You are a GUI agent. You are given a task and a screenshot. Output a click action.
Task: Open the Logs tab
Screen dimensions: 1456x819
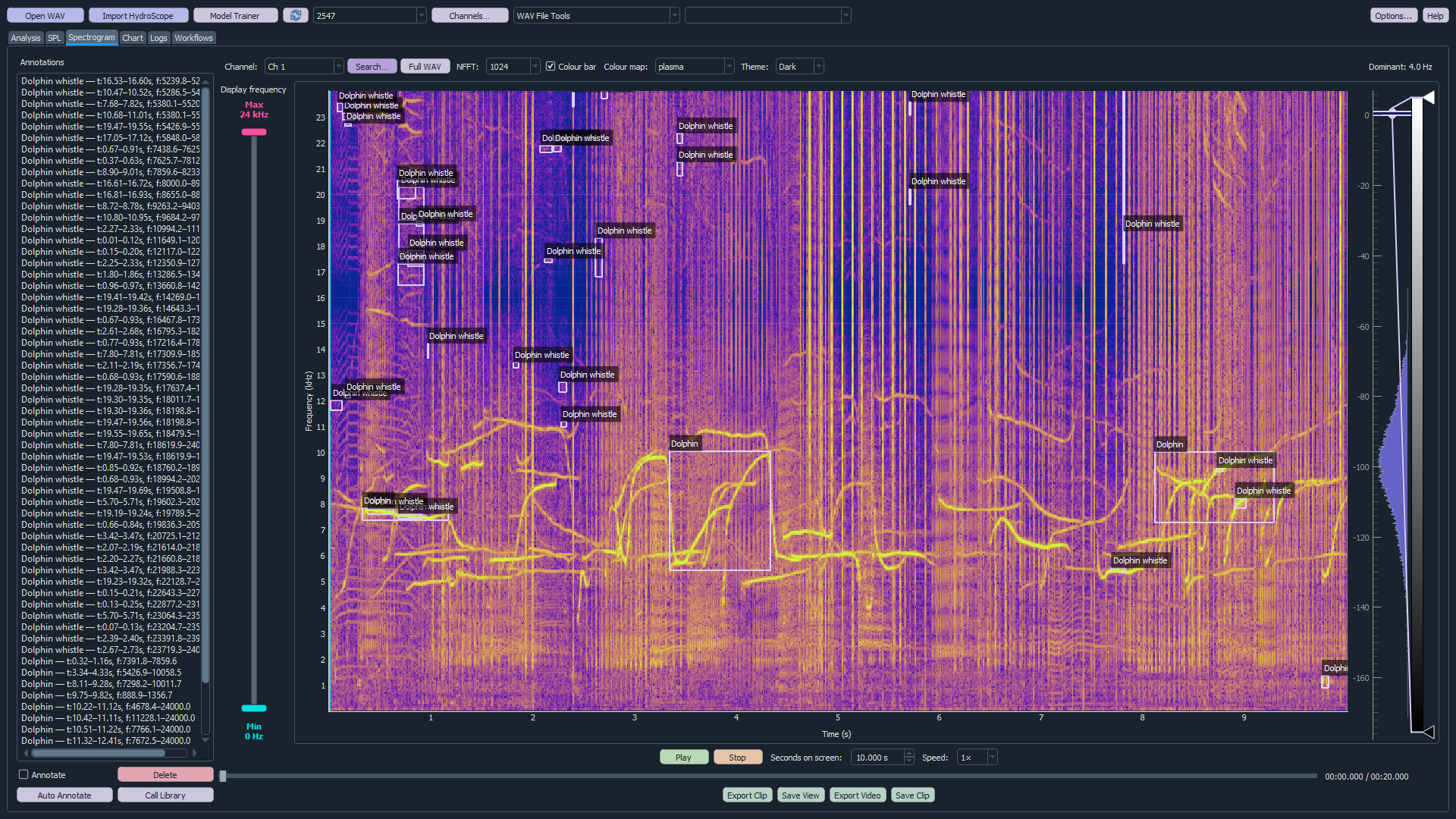(x=158, y=38)
